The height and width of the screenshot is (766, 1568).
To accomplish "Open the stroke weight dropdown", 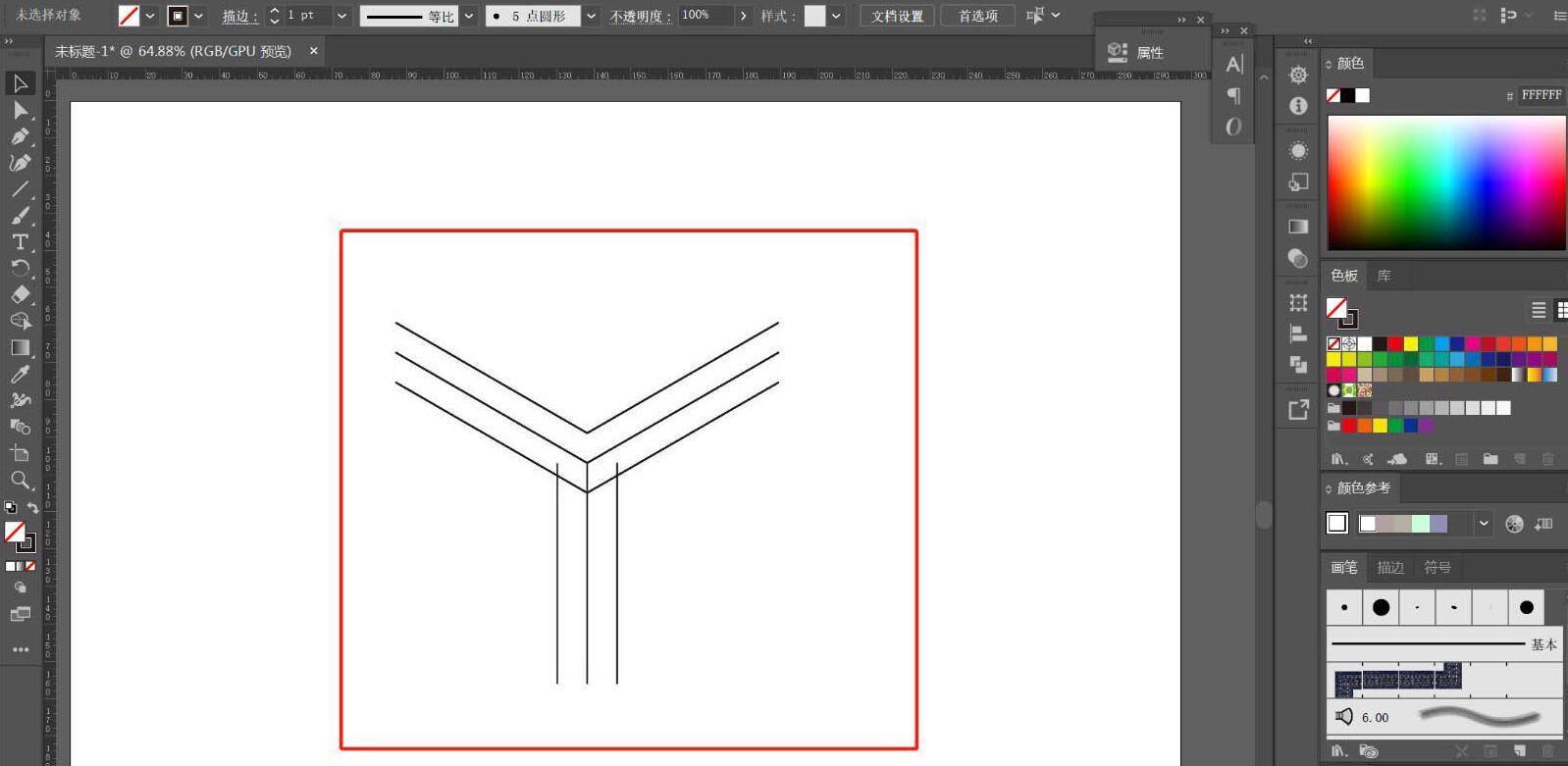I will (x=341, y=16).
